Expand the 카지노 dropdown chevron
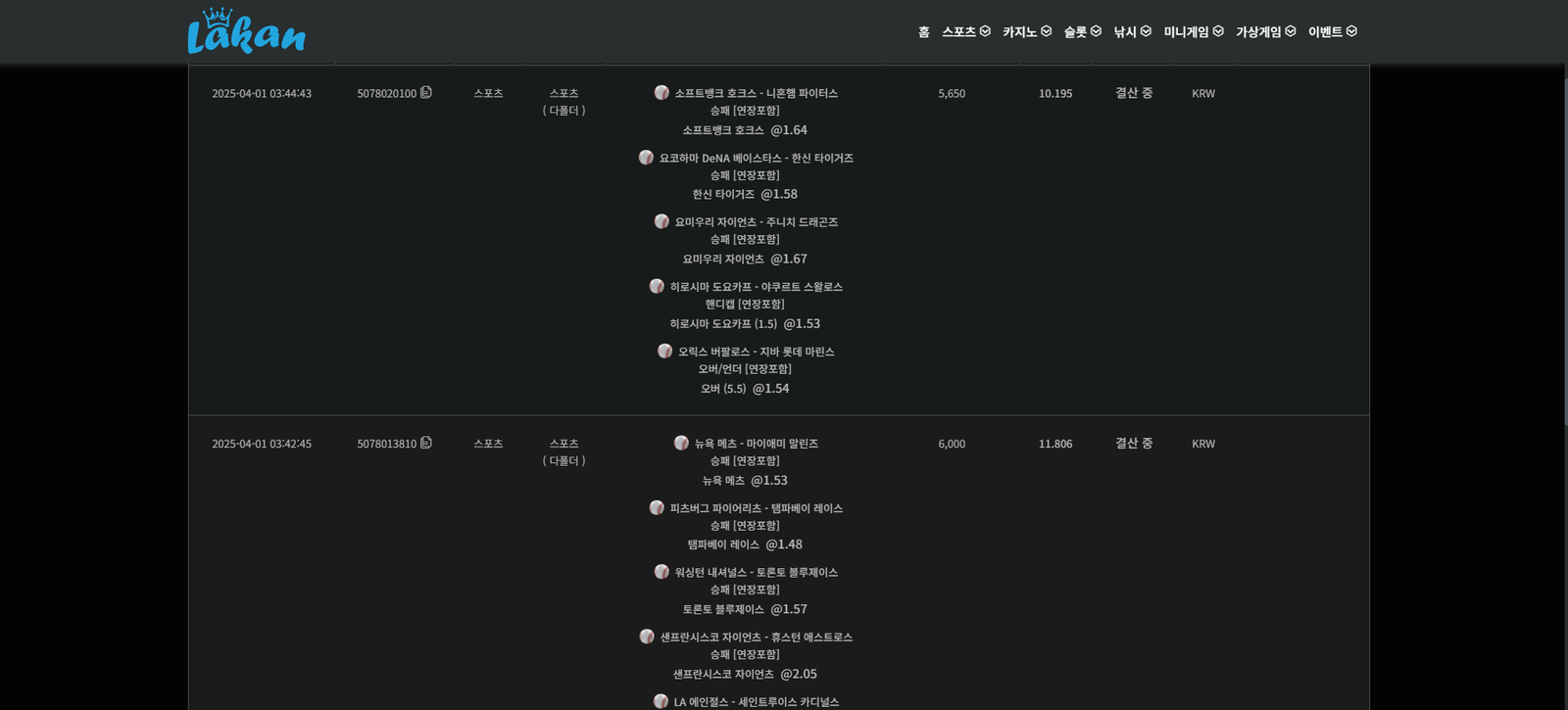 (x=1046, y=31)
